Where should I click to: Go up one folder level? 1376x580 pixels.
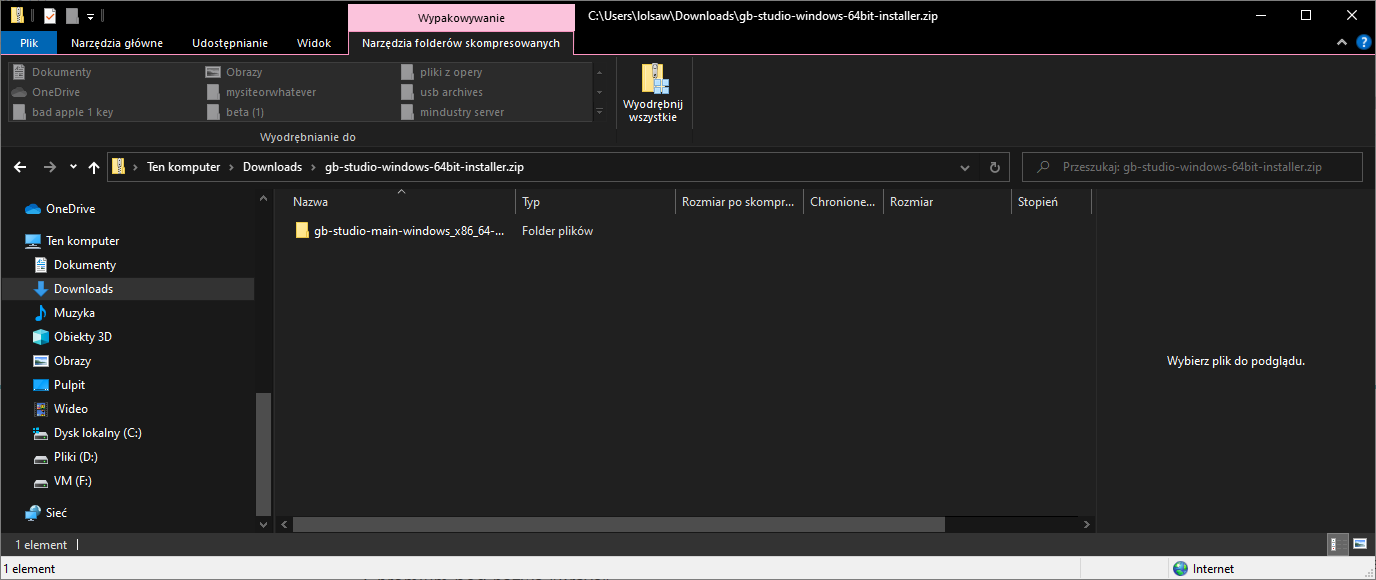tap(94, 167)
